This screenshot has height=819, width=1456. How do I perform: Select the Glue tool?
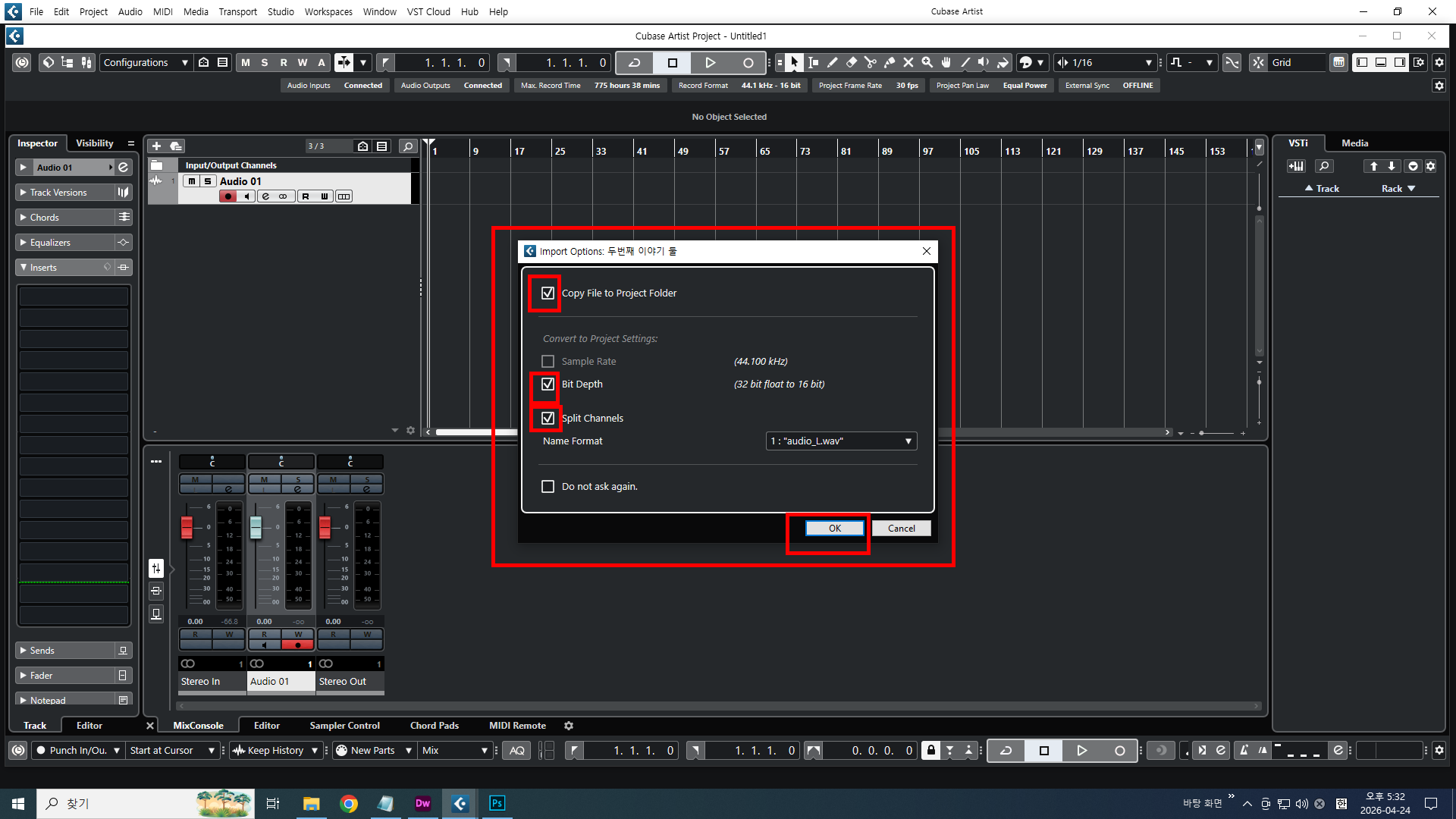889,63
